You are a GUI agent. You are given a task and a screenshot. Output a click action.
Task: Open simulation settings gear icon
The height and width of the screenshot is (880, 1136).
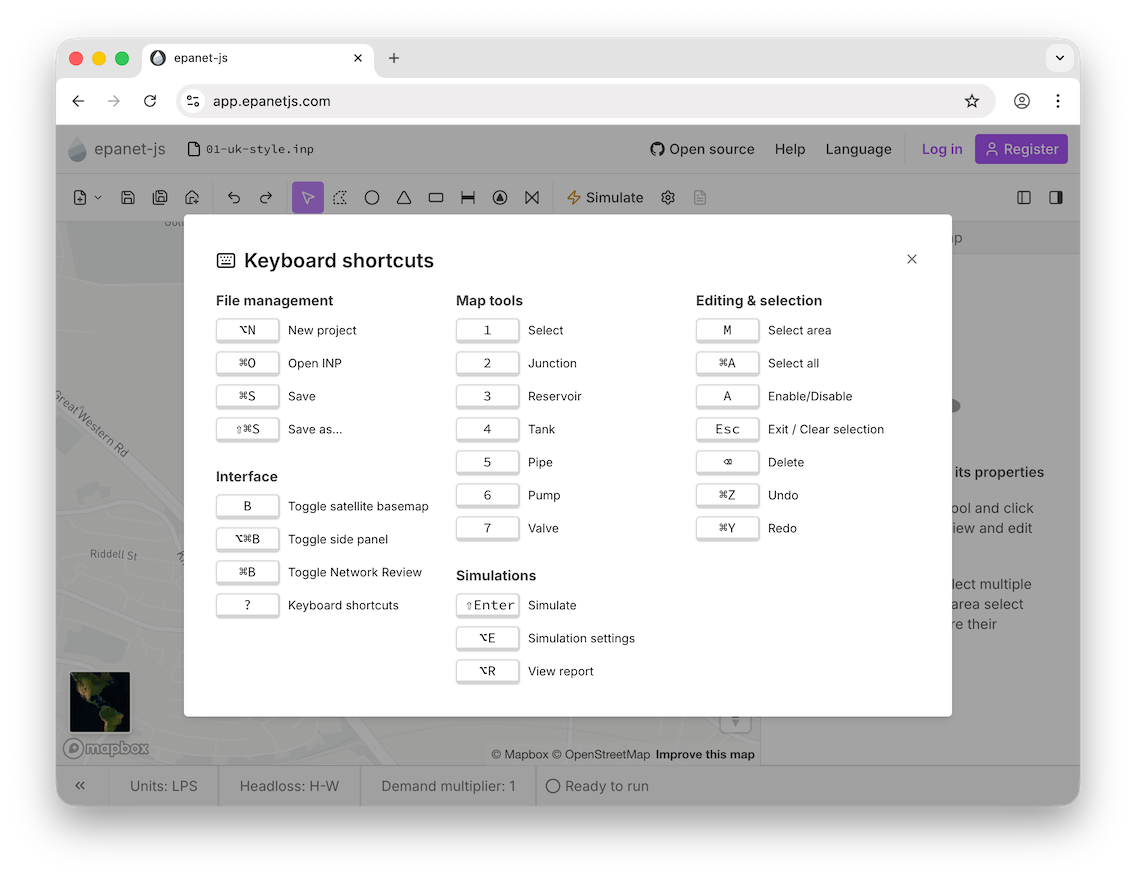668,198
